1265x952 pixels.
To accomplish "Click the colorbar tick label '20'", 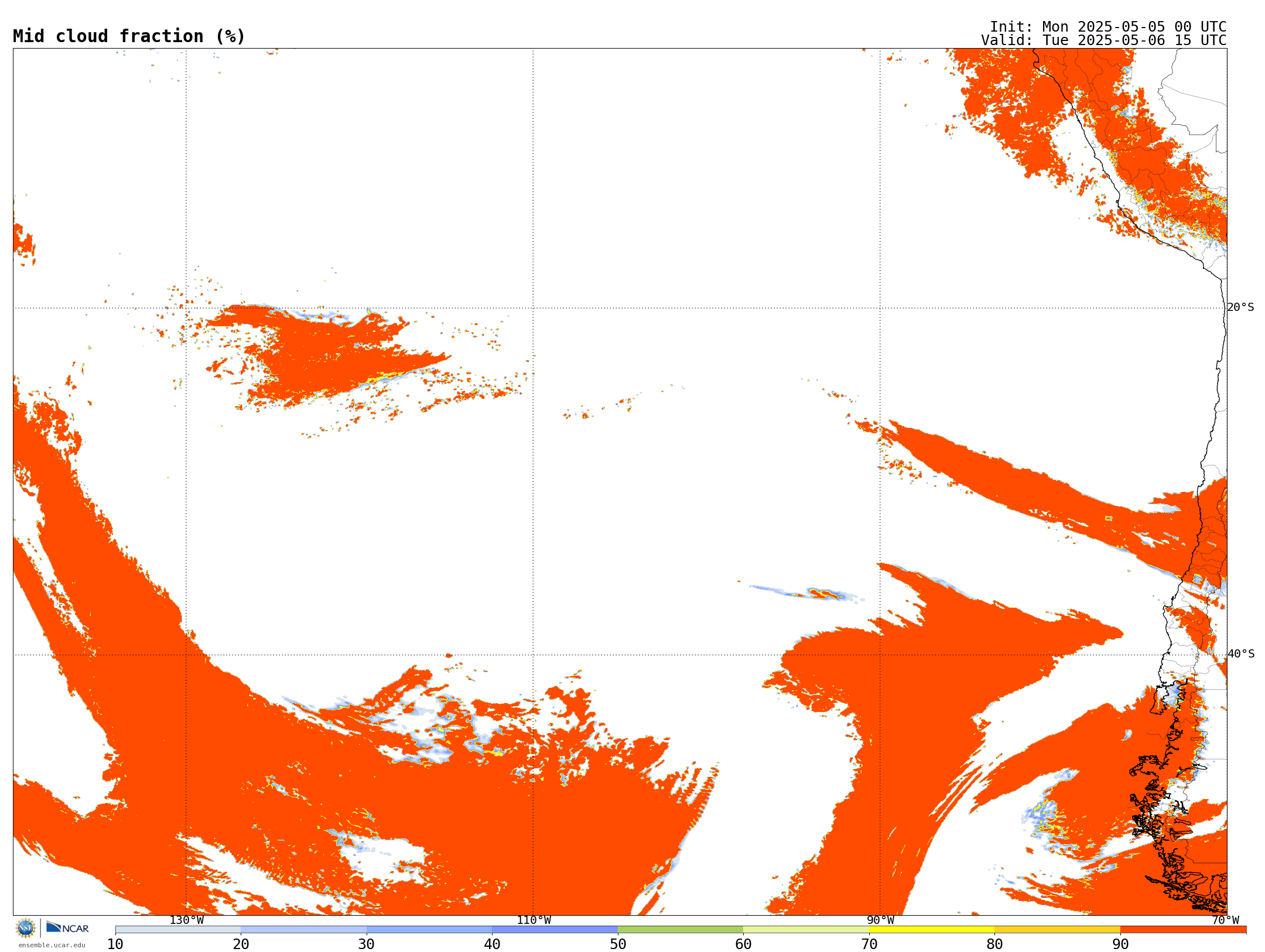I will coord(241,944).
